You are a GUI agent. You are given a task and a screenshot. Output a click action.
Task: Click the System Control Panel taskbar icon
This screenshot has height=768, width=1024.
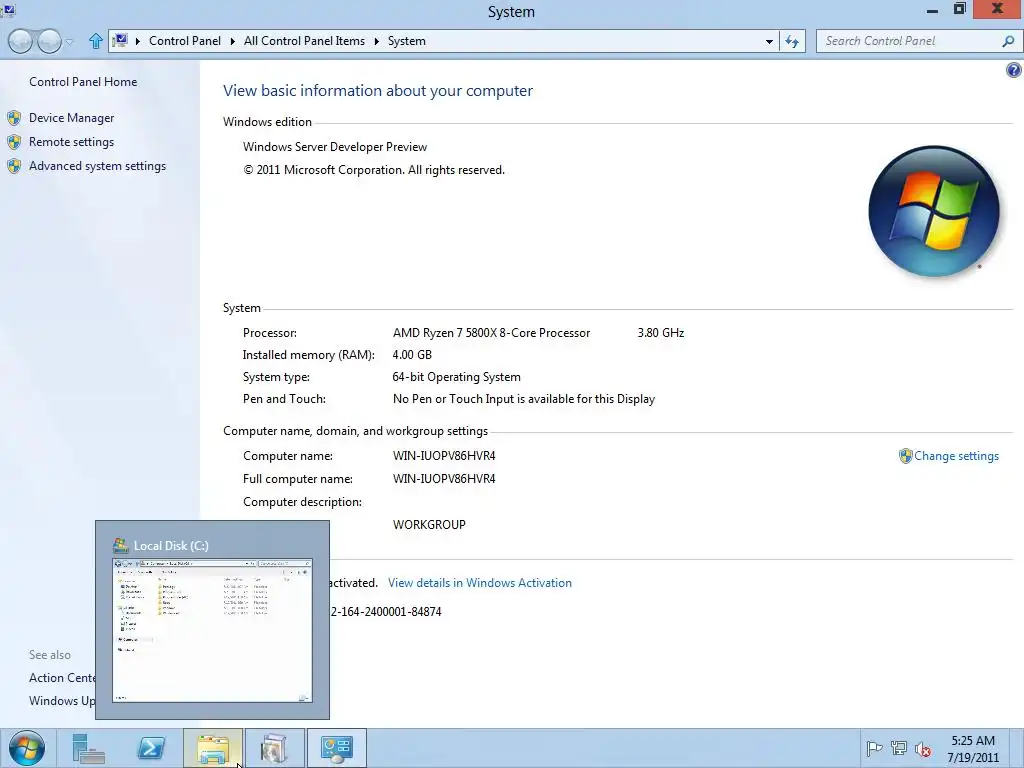tap(336, 748)
